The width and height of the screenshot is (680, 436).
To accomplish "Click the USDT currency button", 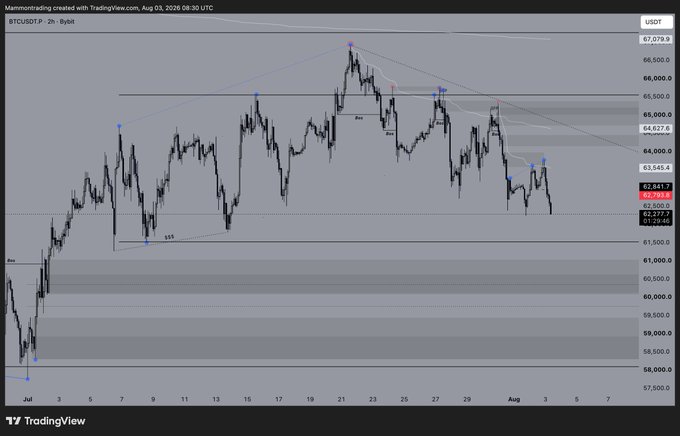I will tap(657, 22).
